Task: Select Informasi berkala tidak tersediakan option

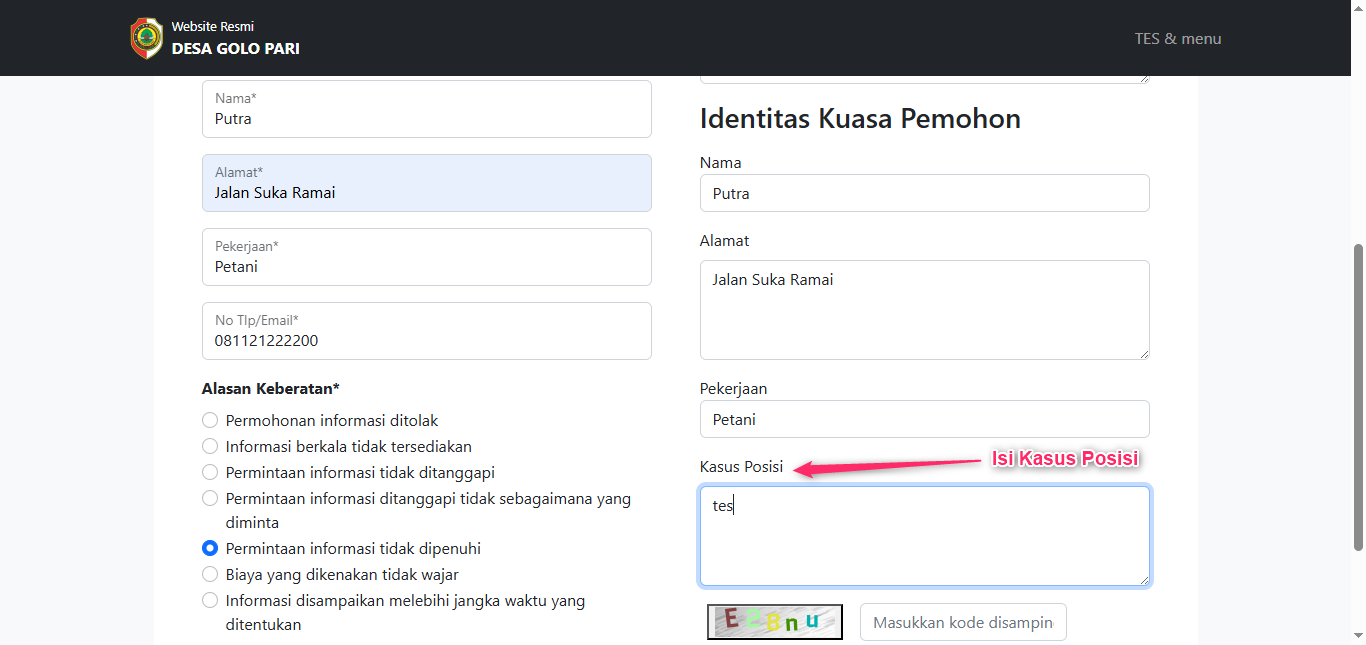Action: (x=210, y=446)
